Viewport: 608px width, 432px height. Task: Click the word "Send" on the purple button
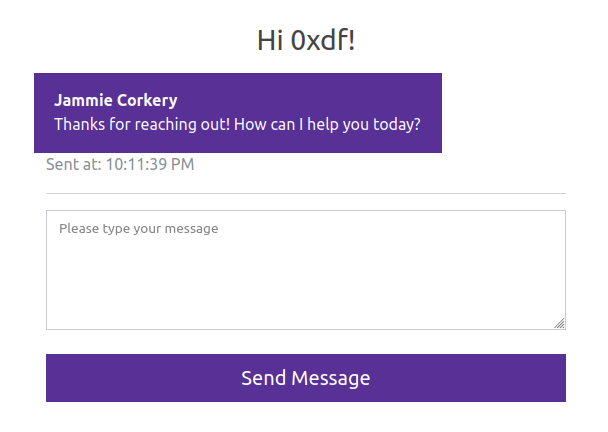tap(264, 378)
